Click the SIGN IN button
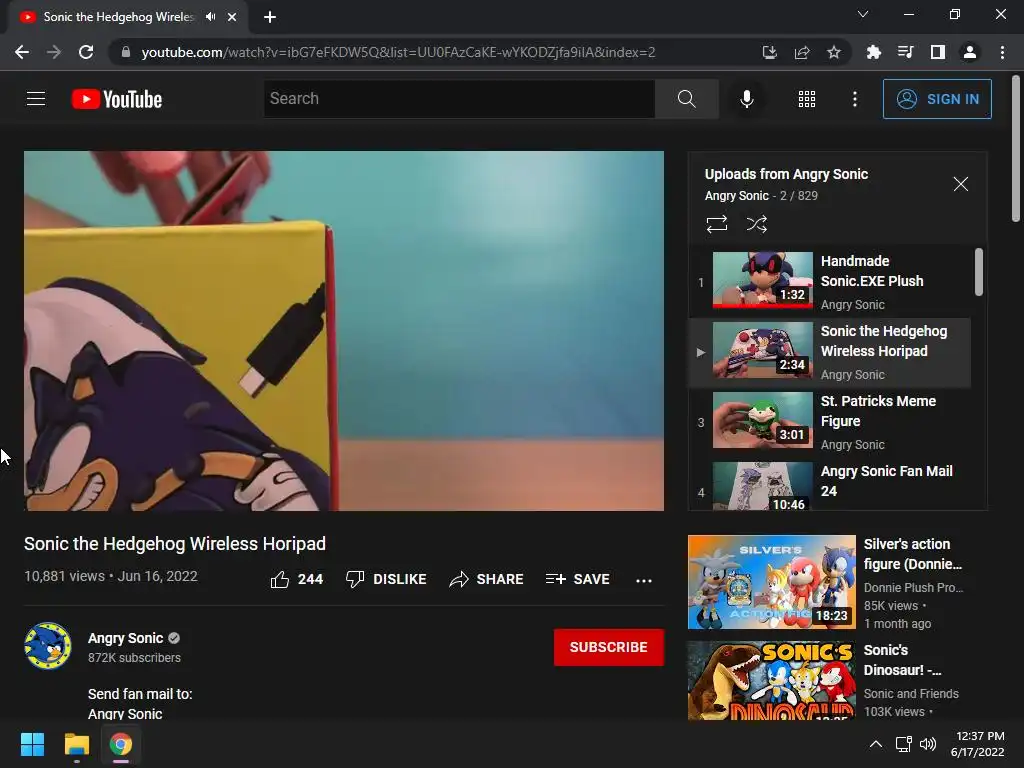Screen dimensions: 1024x768 tap(937, 99)
